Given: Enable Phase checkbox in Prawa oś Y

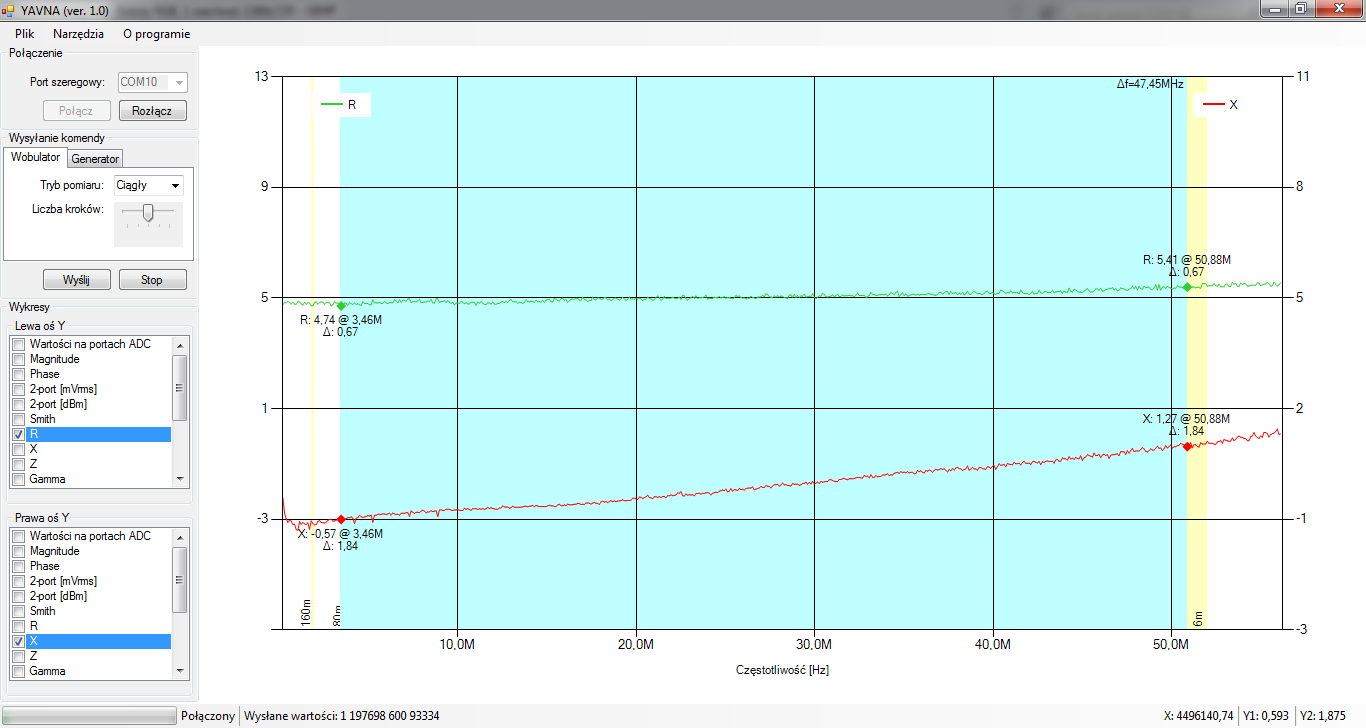Looking at the screenshot, I should click(18, 566).
